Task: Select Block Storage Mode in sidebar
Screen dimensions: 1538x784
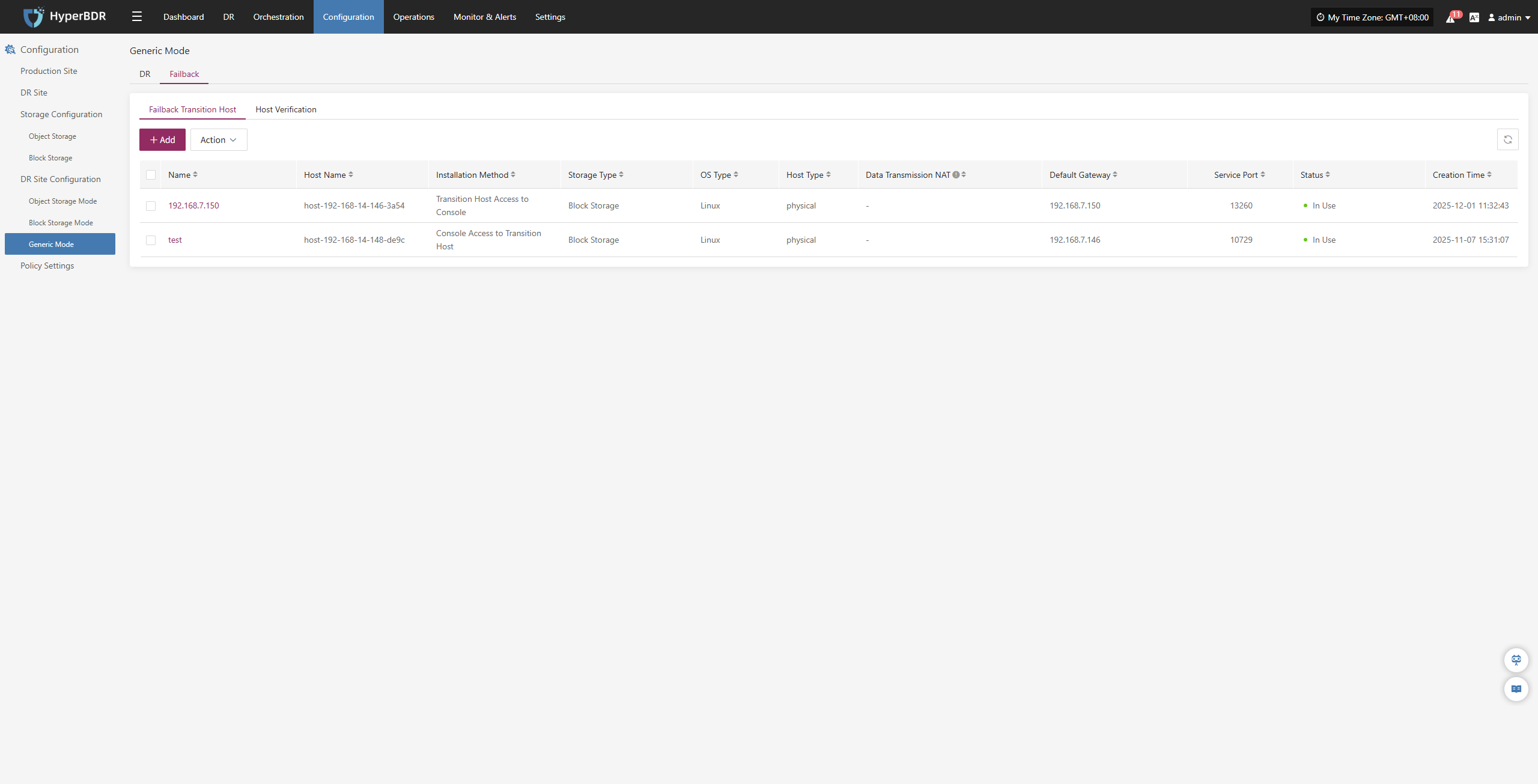Action: 61,223
